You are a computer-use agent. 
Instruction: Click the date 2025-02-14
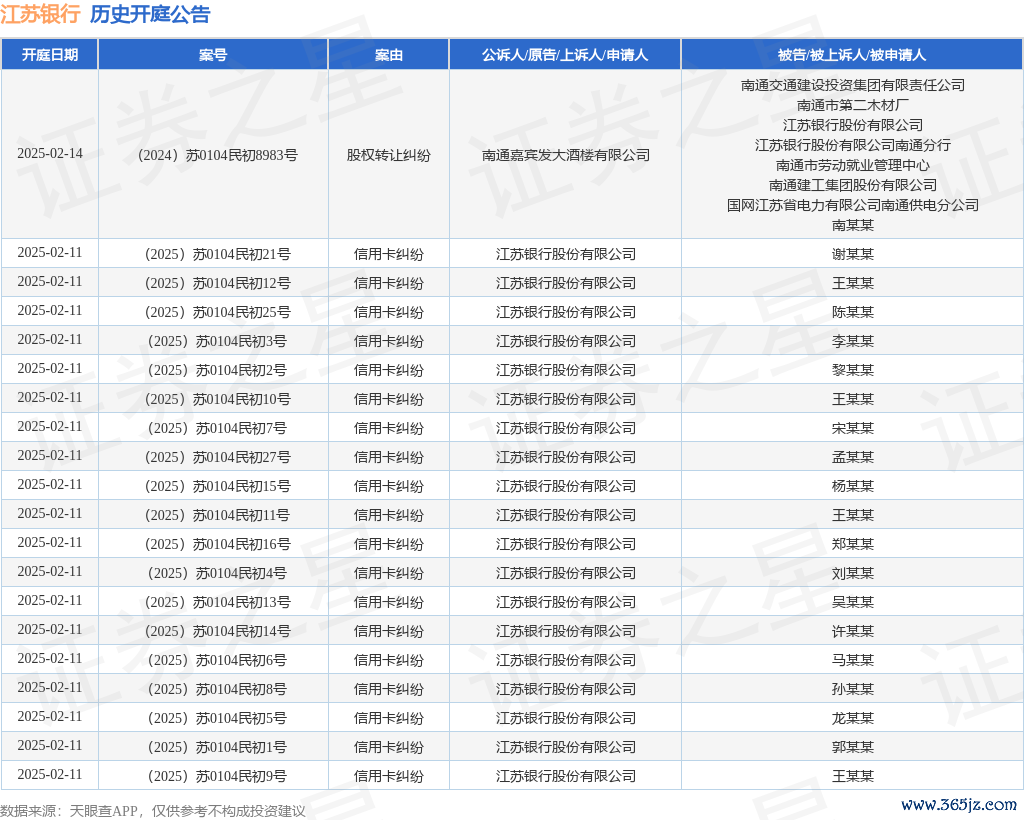[50, 153]
